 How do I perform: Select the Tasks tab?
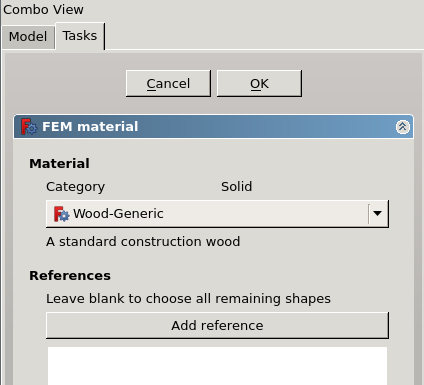80,36
